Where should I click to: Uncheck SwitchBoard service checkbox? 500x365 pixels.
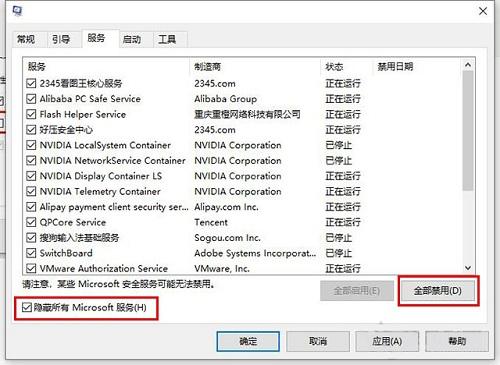31,253
